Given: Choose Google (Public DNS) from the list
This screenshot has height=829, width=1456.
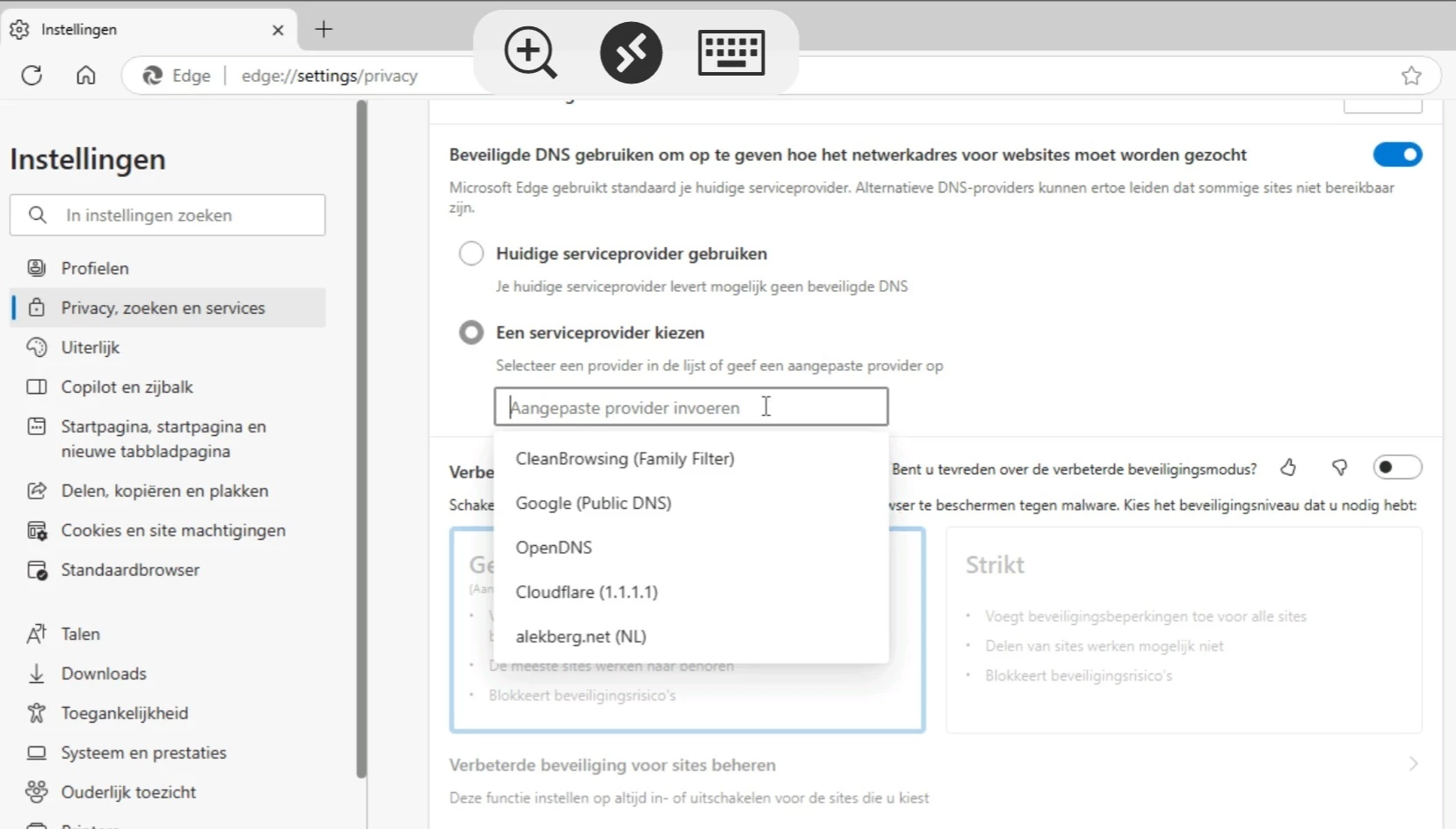Looking at the screenshot, I should (692, 503).
